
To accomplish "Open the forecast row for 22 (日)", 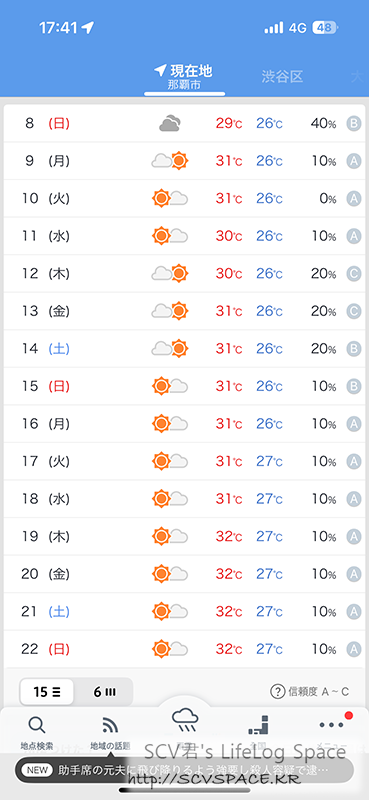I will pyautogui.click(x=184, y=649).
